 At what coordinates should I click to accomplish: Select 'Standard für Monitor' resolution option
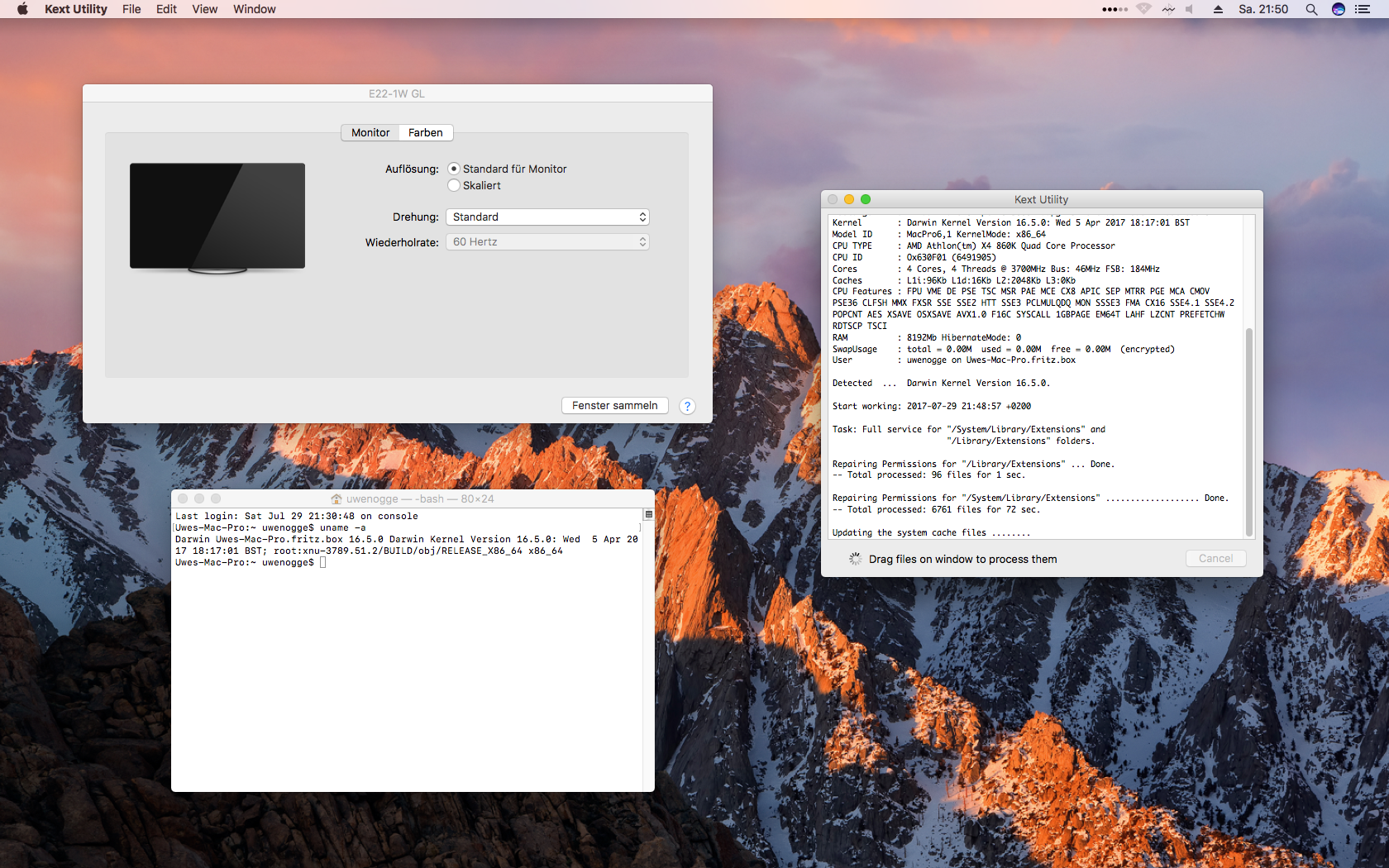[x=454, y=169]
